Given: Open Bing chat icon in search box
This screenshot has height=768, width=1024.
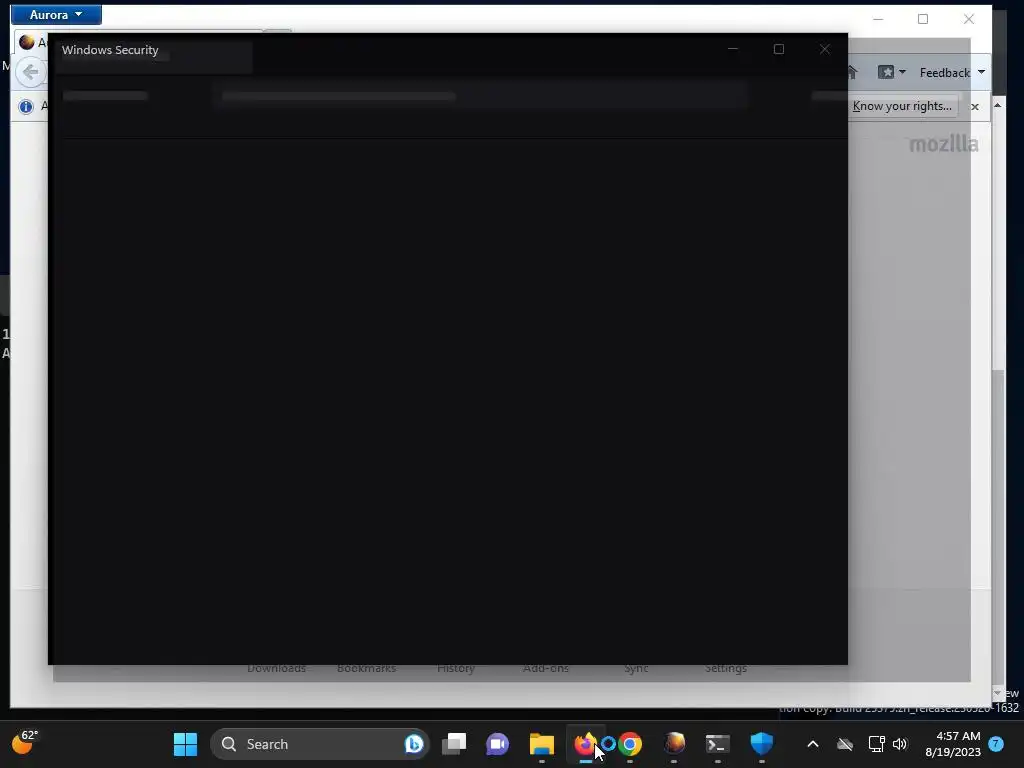Looking at the screenshot, I should 413,744.
